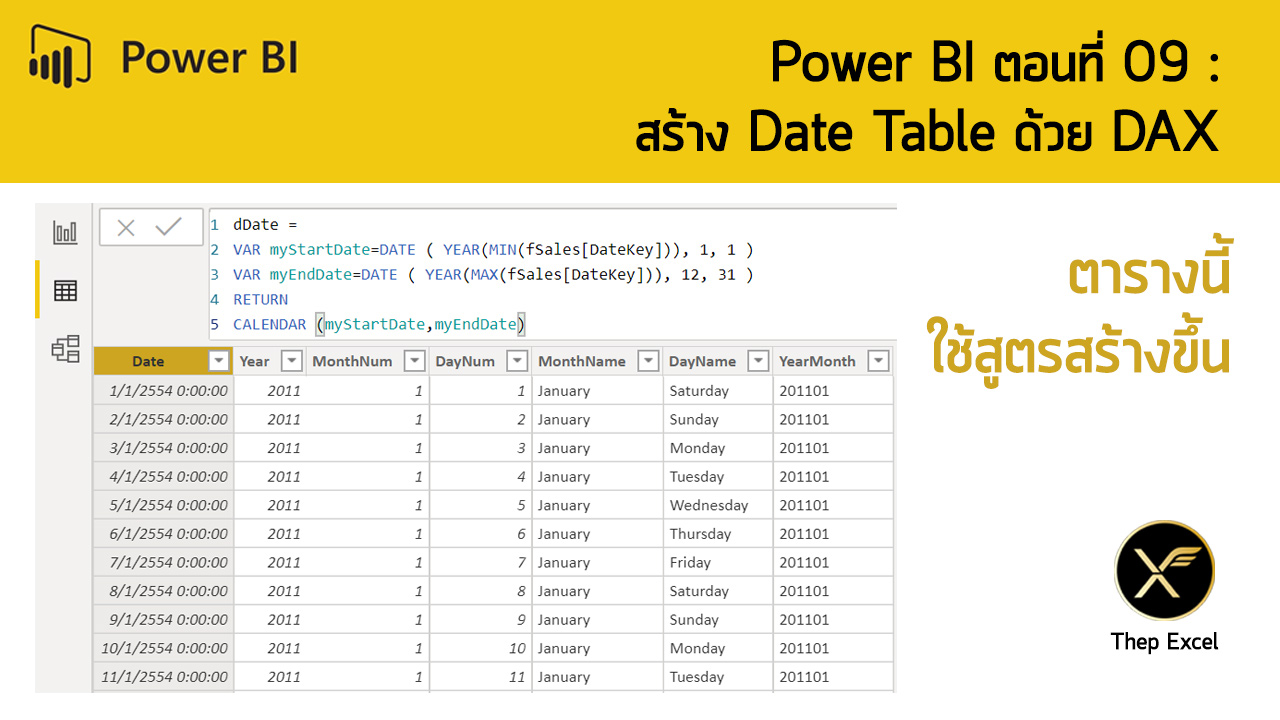Expand the Date column filter dropdown

pos(217,361)
